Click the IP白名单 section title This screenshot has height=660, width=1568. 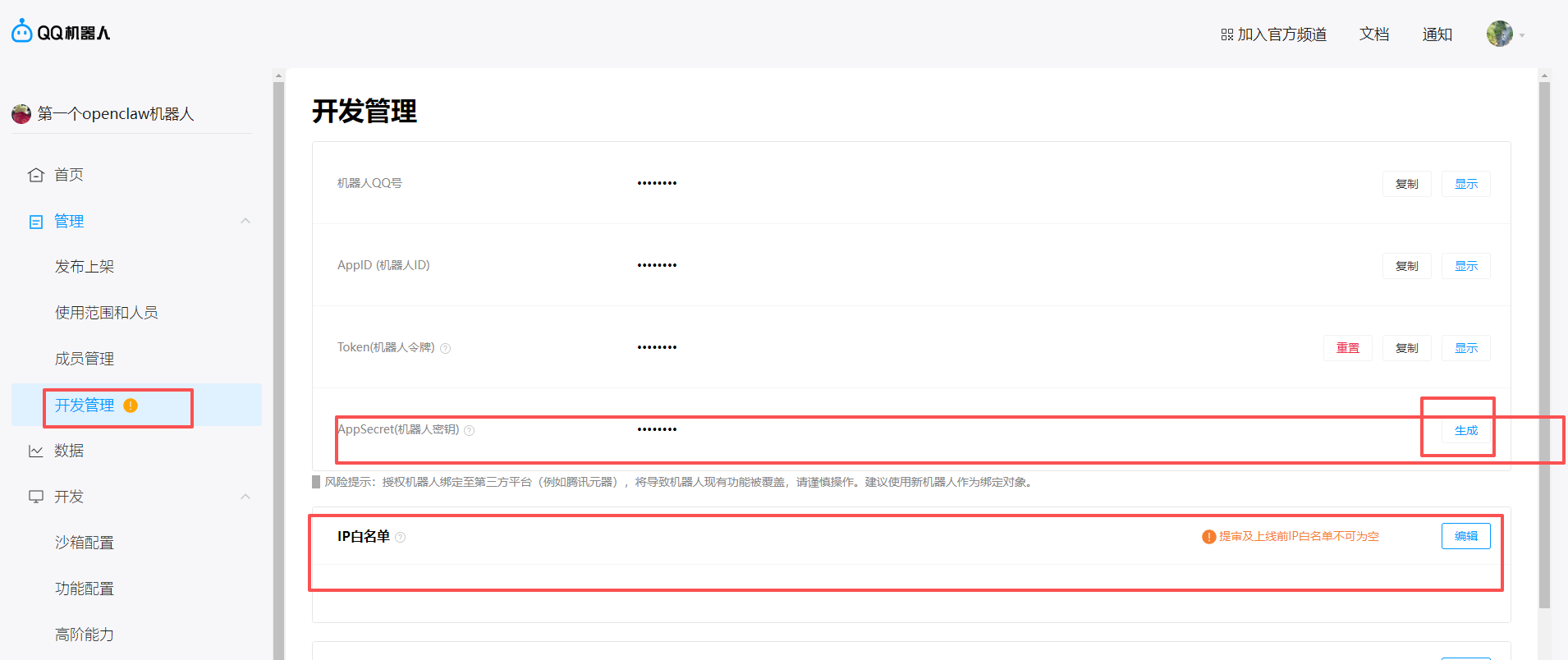click(363, 536)
